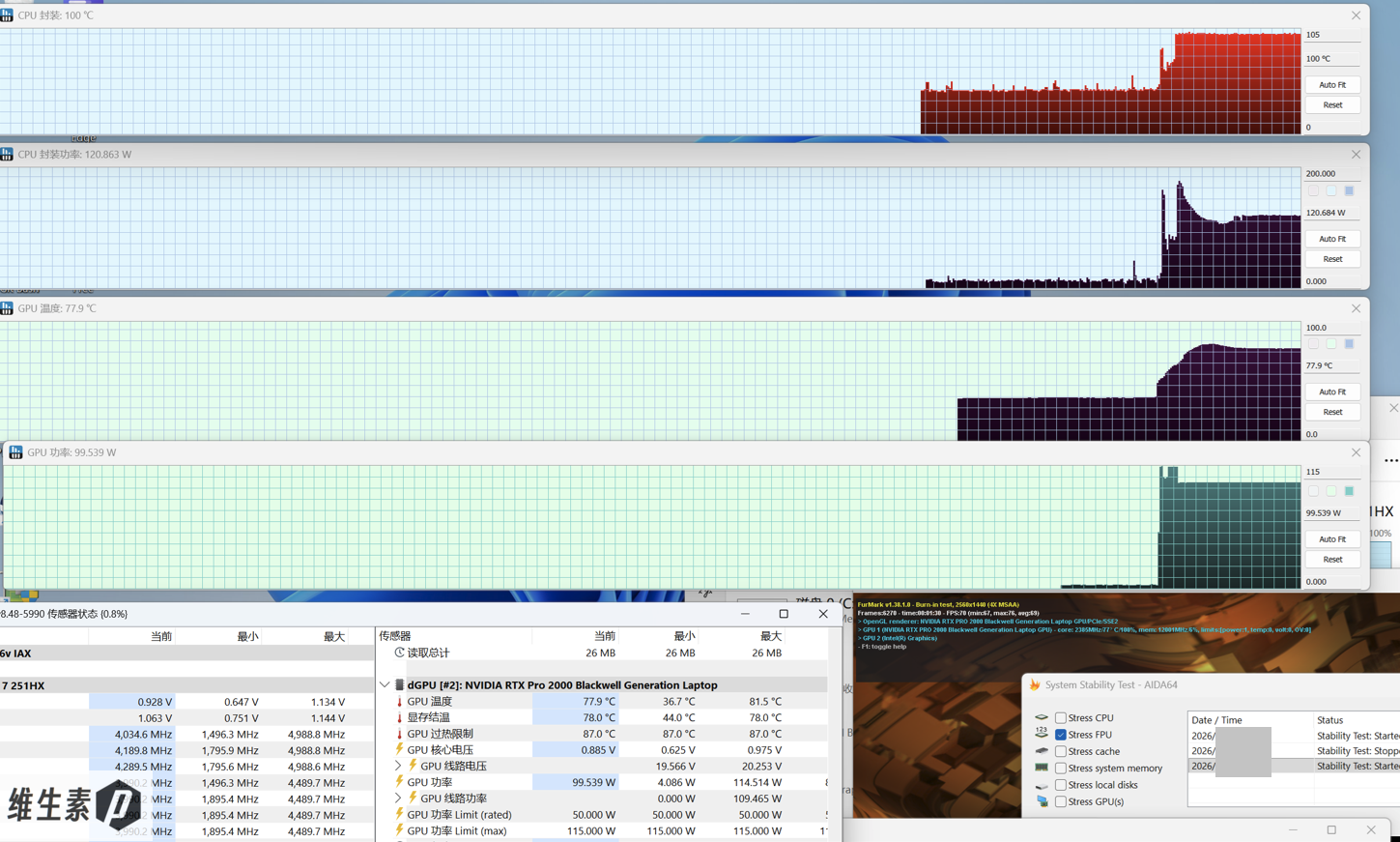Click the clock icon beside 读取总计

pos(399,653)
